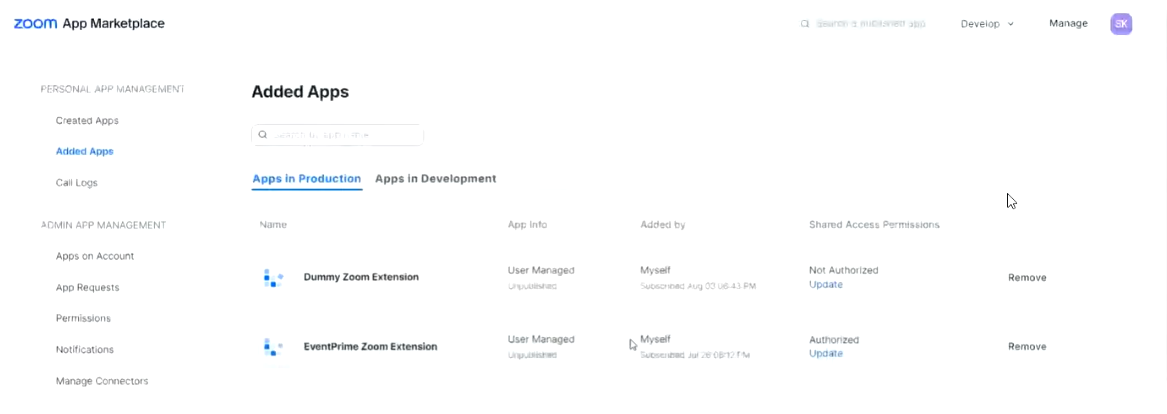1167x414 pixels.
Task: Click the Dummy Zoom Extension app icon
Action: (273, 278)
